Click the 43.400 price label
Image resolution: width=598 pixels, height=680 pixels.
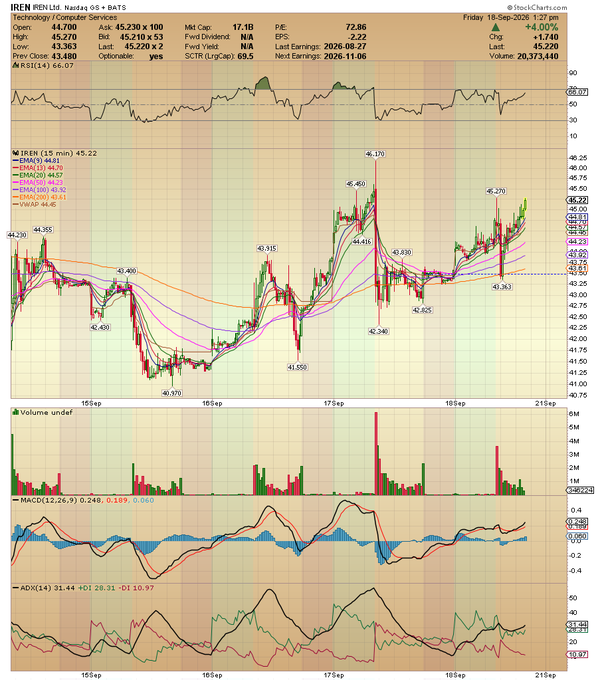coord(127,271)
